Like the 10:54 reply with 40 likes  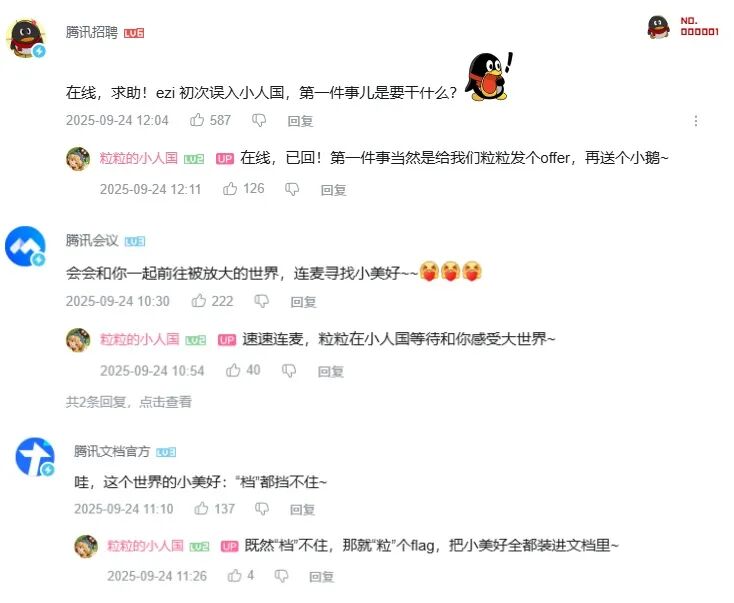pos(233,370)
